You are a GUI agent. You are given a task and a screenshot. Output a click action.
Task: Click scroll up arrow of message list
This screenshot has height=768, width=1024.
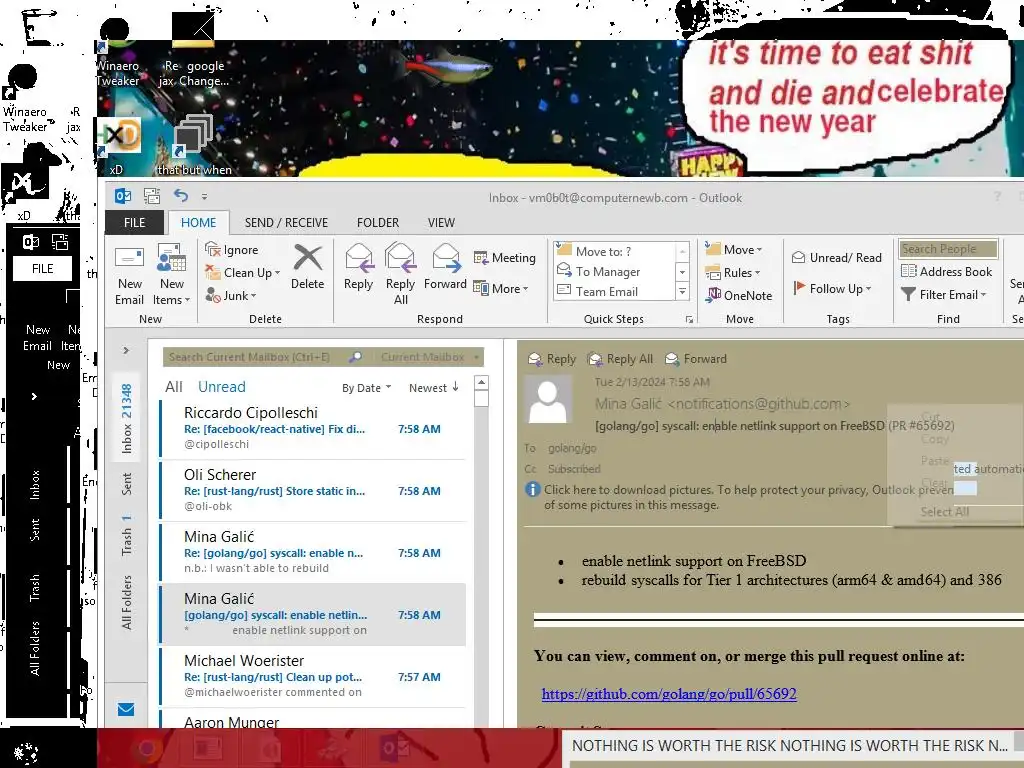[481, 383]
